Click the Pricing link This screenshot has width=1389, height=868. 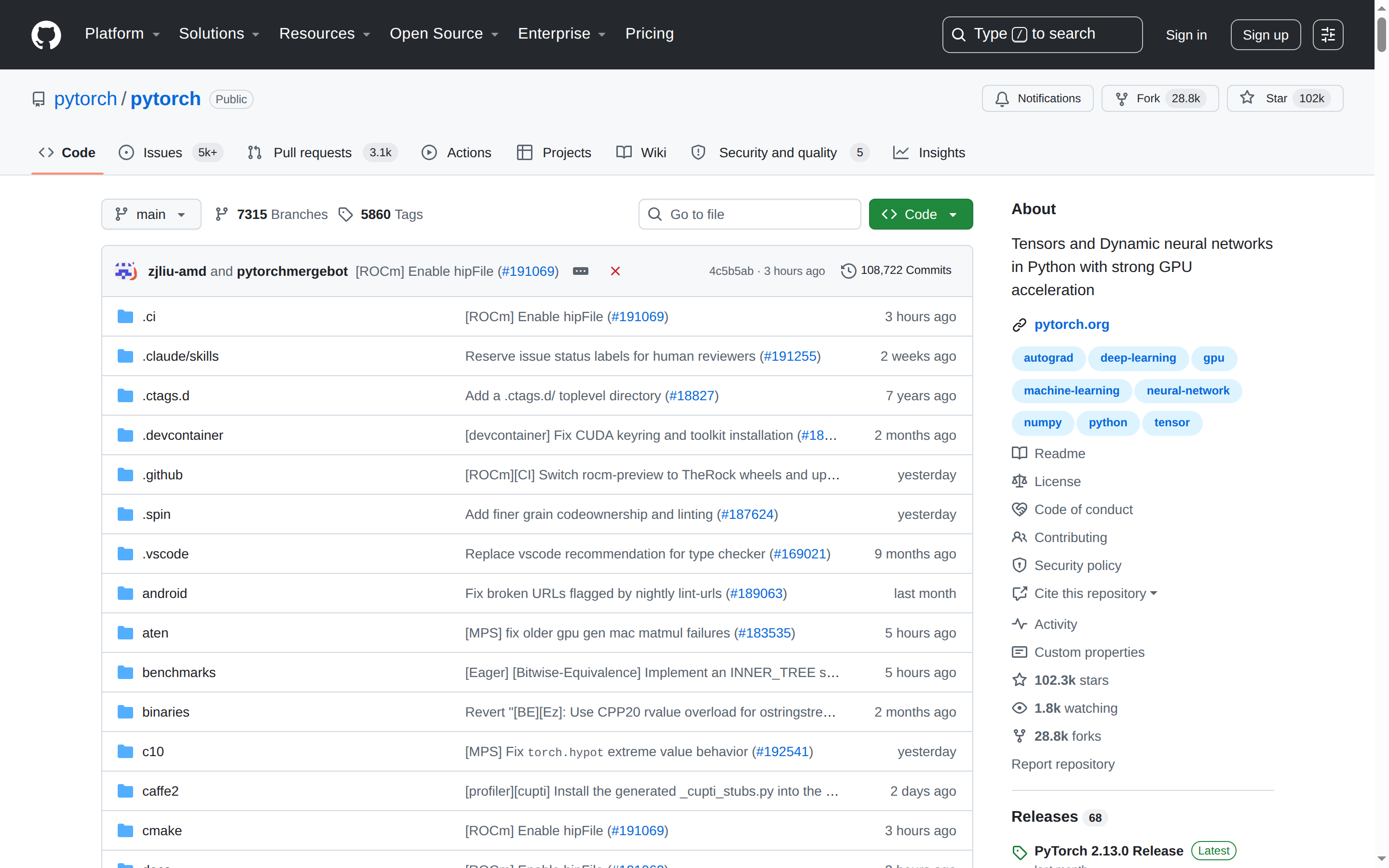[649, 34]
